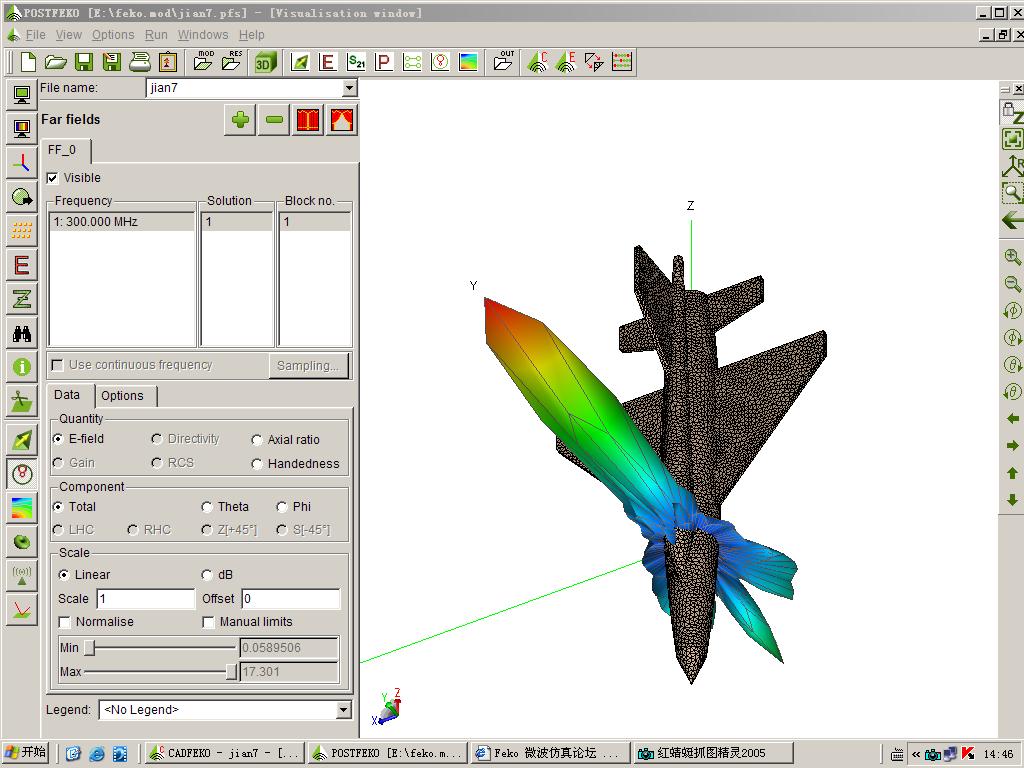Save session with the green floppy icon

coord(84,62)
